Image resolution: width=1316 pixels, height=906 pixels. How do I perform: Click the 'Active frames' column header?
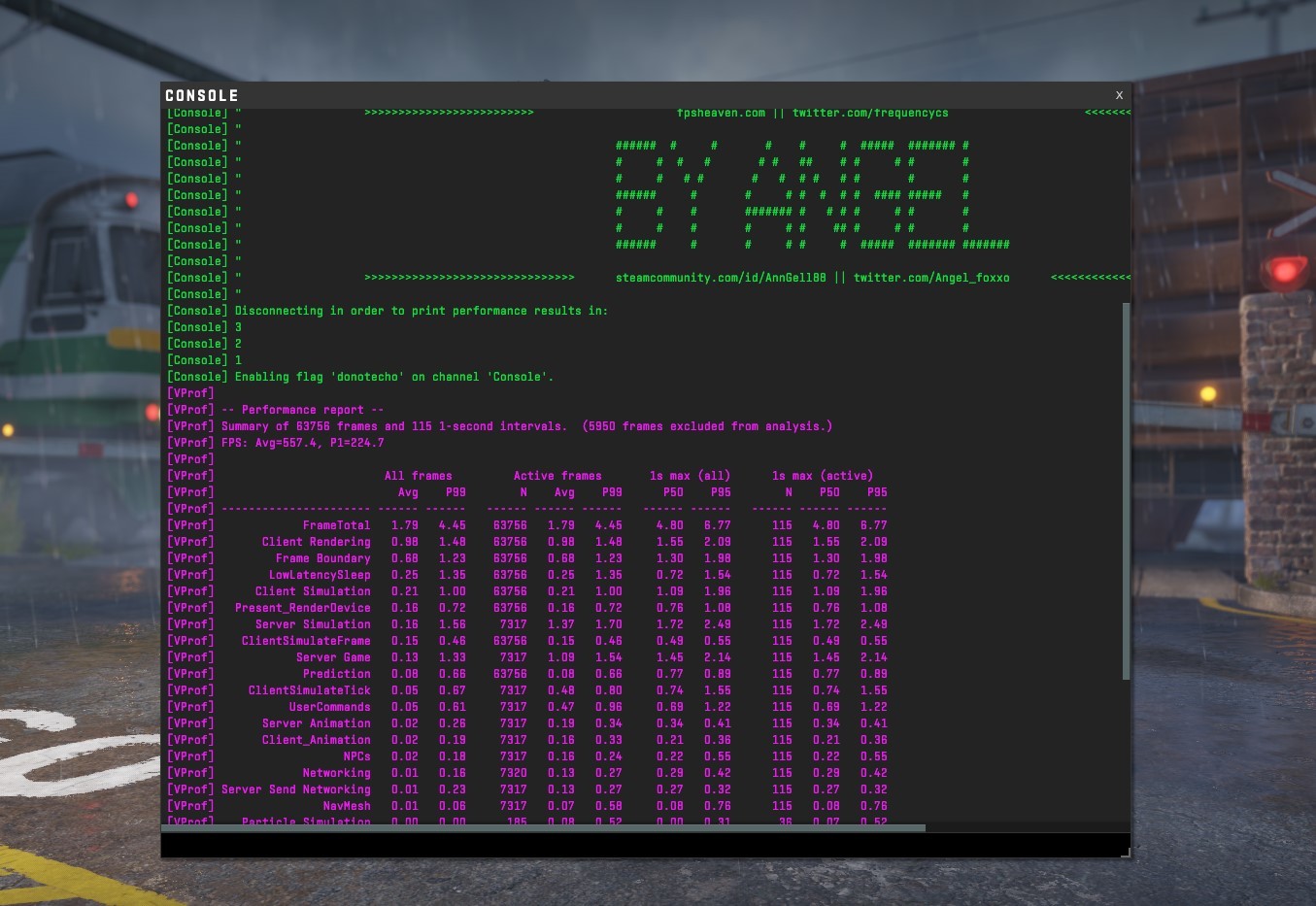557,476
